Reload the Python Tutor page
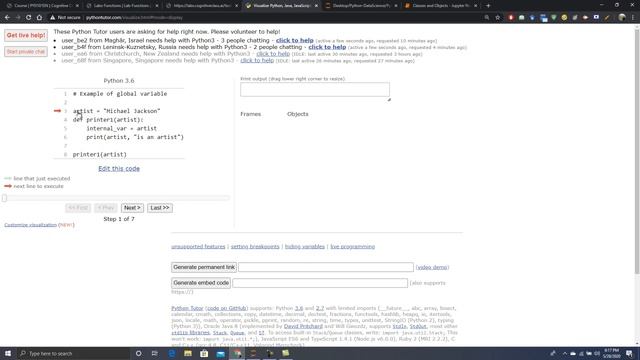This screenshot has height=360, width=640. 29,18
